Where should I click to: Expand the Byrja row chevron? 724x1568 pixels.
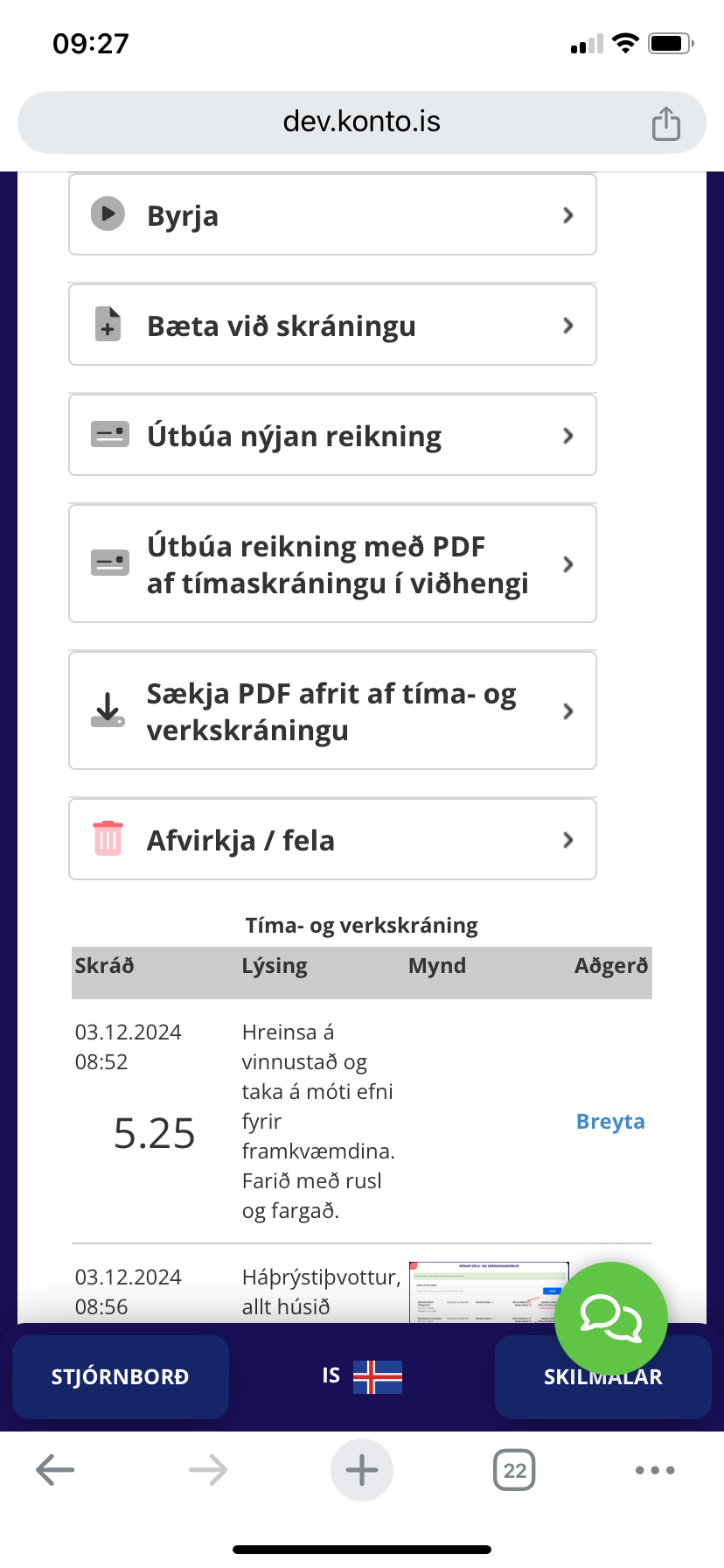click(568, 215)
